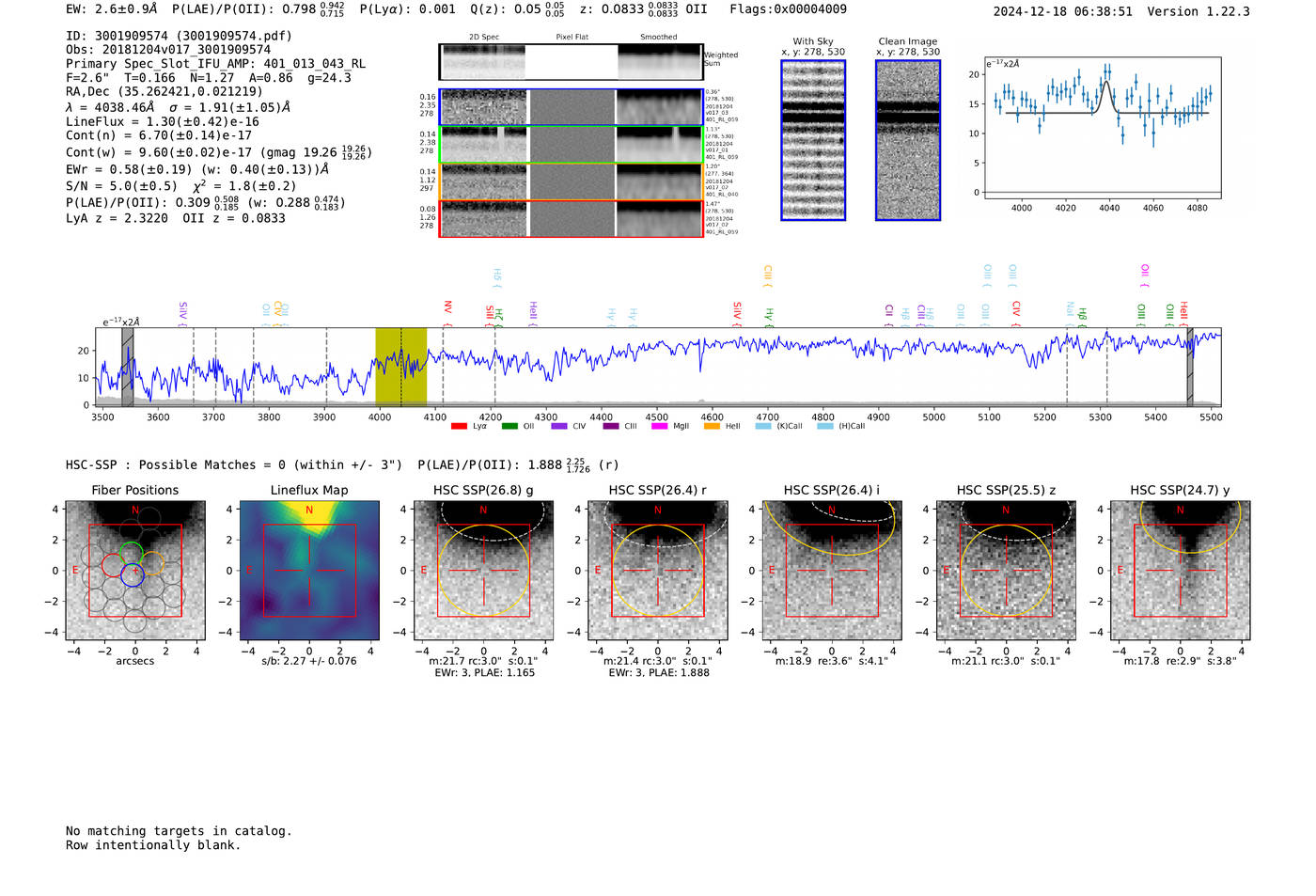The width and height of the screenshot is (1316, 896).
Task: Open the HSC SSP(26.8) g cutout
Action: click(483, 570)
